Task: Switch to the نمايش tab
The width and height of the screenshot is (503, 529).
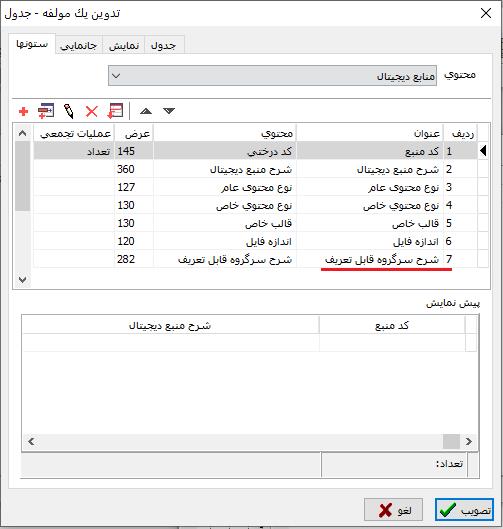Action: tap(124, 45)
